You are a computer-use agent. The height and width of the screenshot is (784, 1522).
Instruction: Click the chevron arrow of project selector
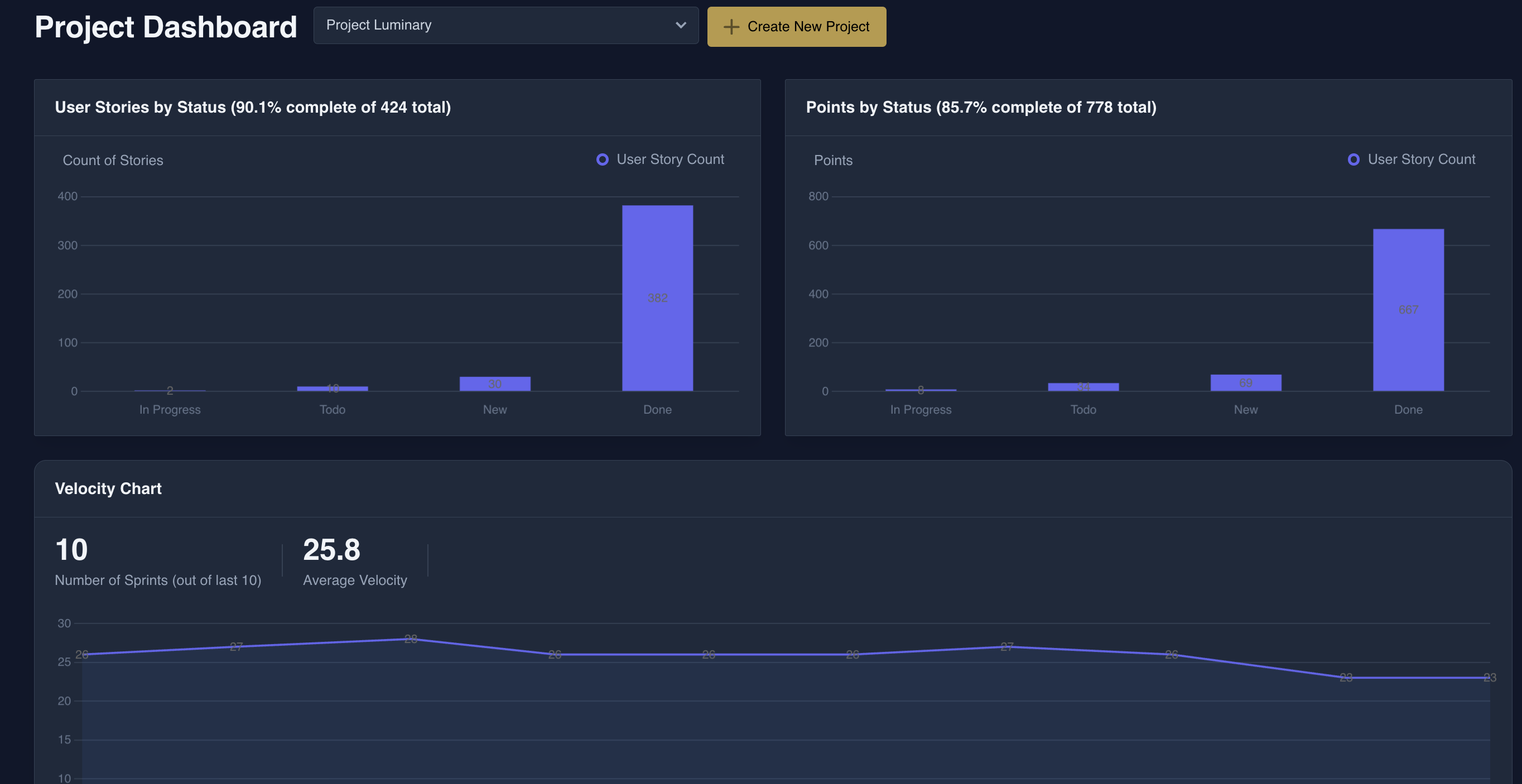click(681, 26)
